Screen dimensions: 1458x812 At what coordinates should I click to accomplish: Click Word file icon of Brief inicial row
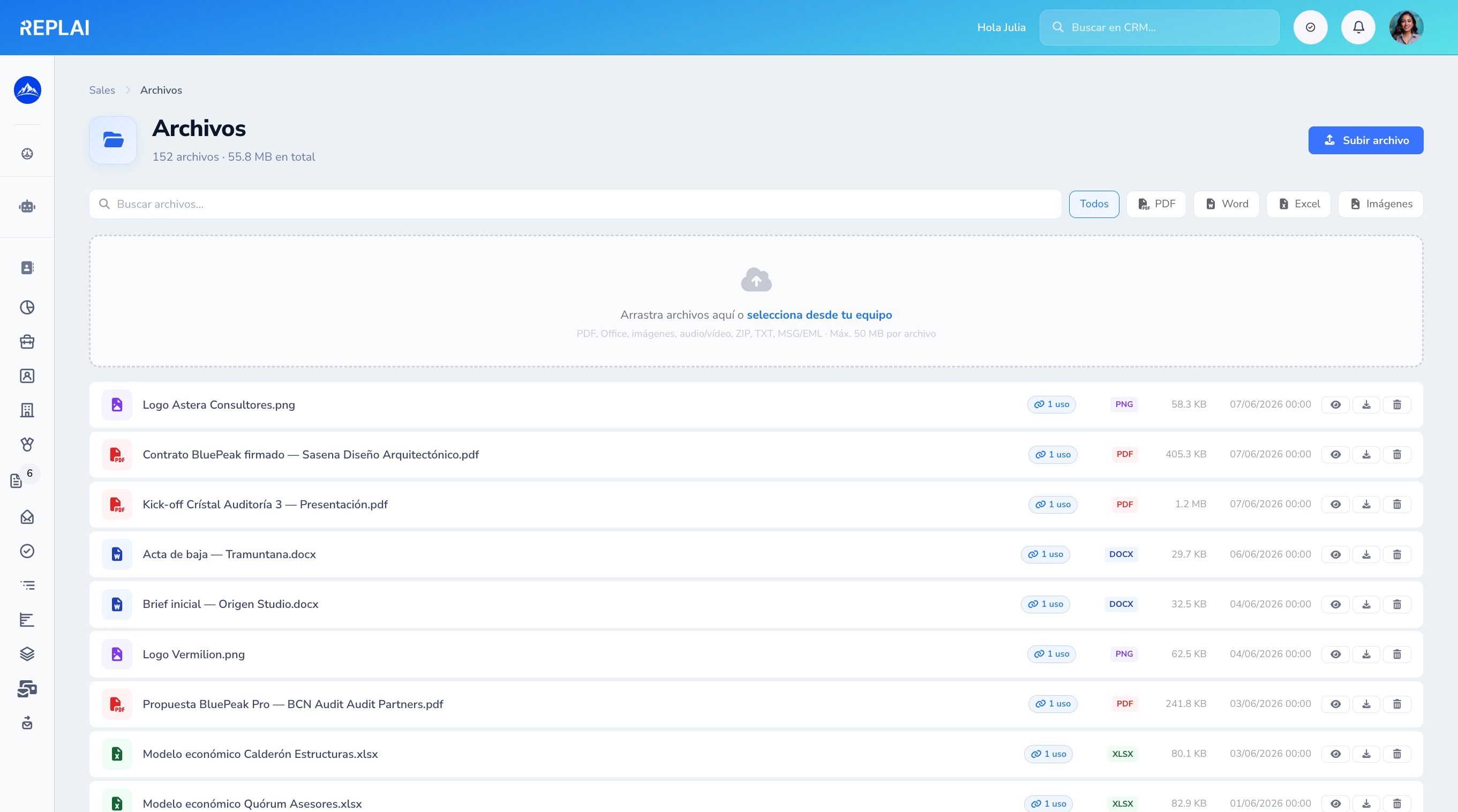(117, 604)
